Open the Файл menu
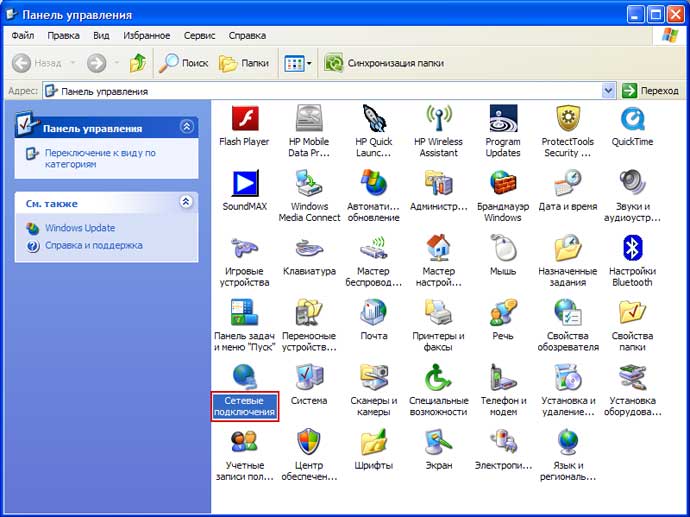This screenshot has width=690, height=517. (x=23, y=36)
